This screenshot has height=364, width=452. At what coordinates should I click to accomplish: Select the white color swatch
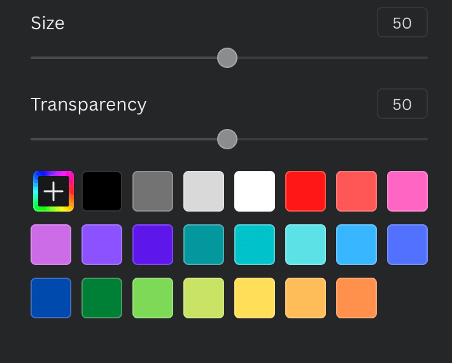254,191
